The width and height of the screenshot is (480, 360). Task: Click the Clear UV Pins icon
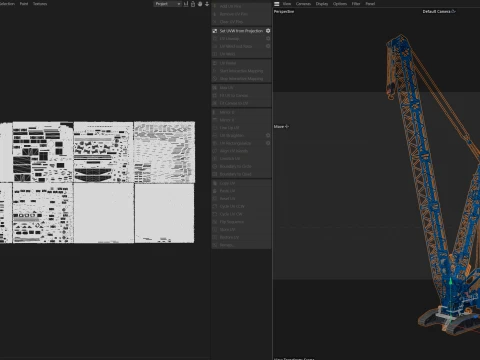(x=215, y=22)
